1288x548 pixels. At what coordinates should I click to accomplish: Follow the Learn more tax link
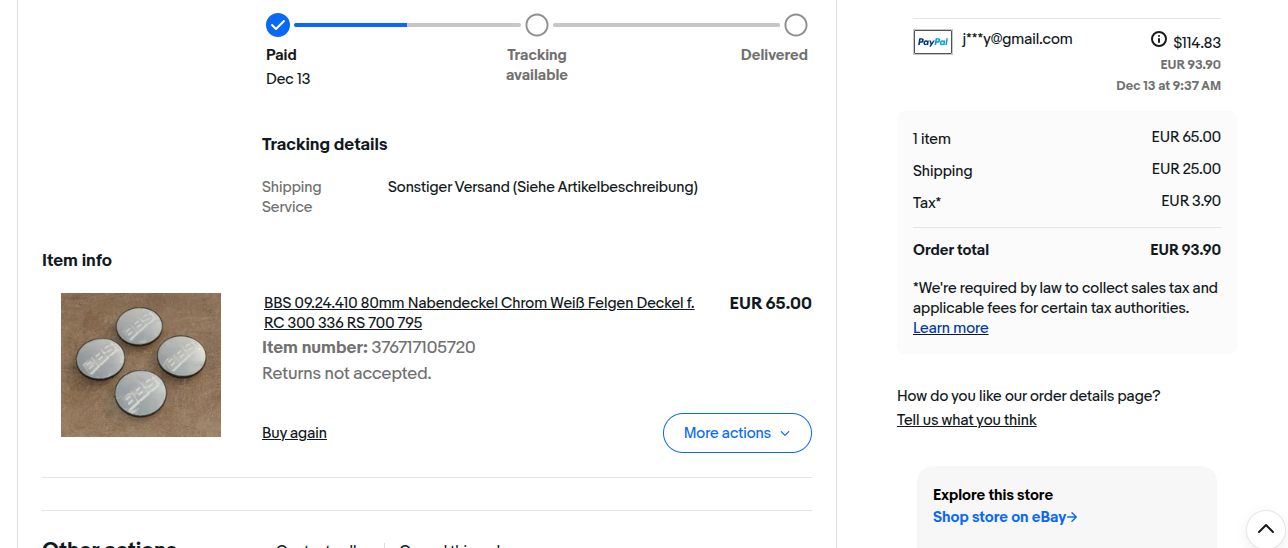point(950,328)
